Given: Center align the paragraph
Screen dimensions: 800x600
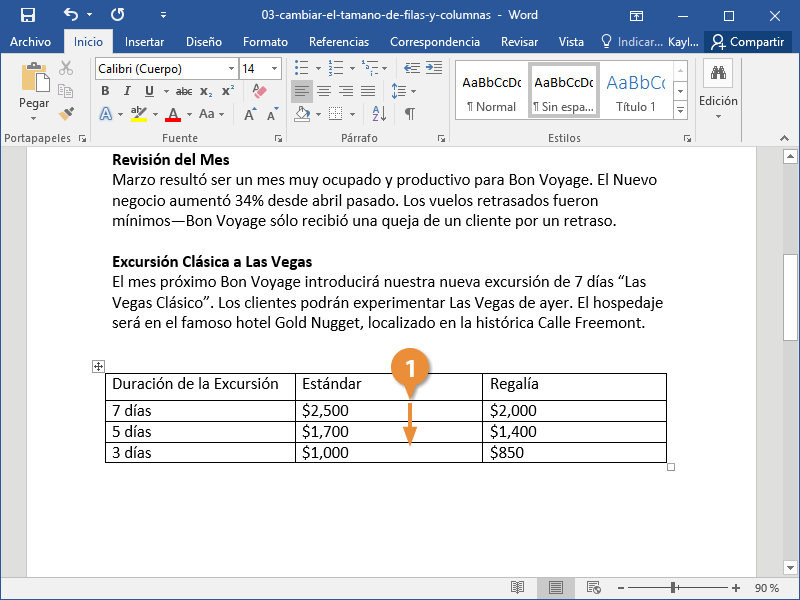Looking at the screenshot, I should (323, 91).
